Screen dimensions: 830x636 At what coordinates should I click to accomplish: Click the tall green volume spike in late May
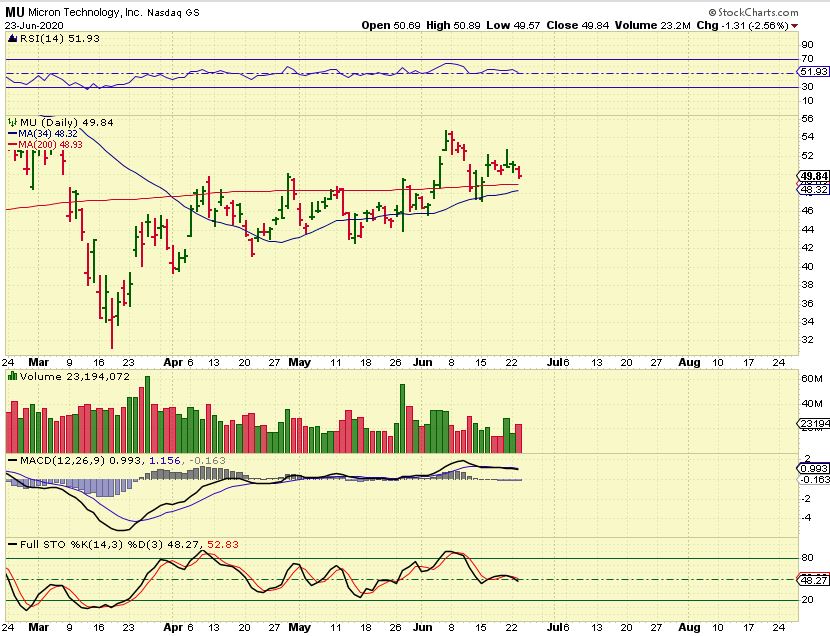[x=402, y=419]
